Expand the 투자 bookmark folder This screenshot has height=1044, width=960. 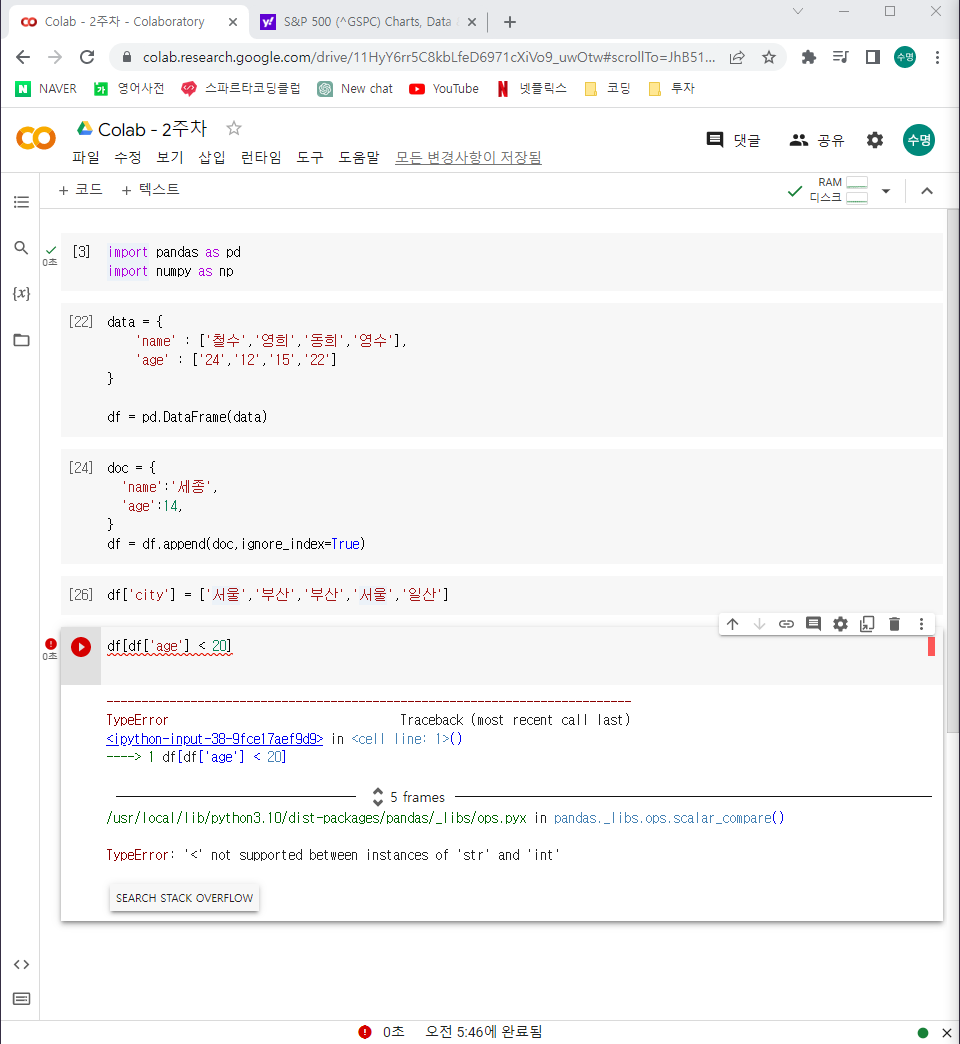click(671, 89)
